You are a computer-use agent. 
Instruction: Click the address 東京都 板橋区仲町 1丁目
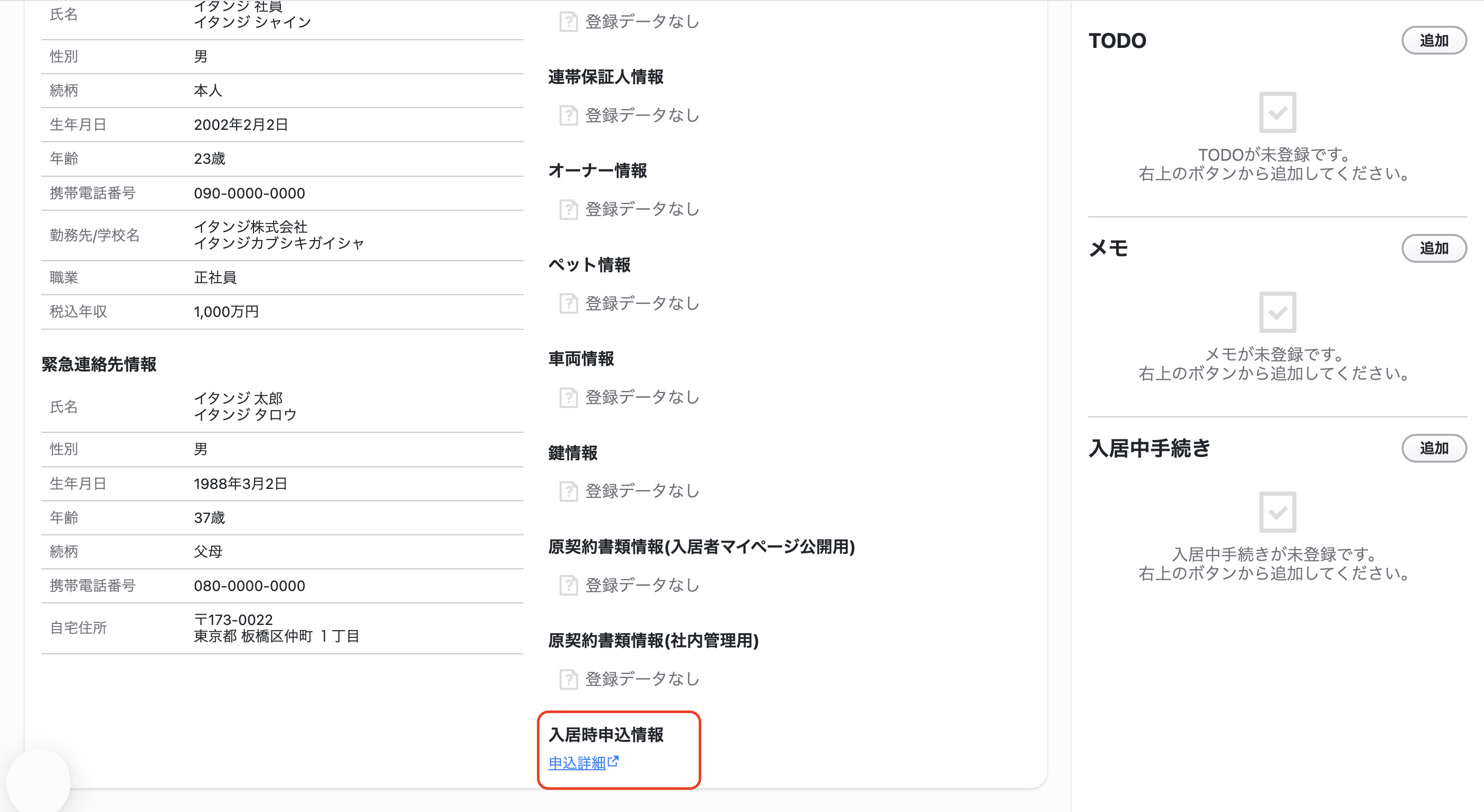(x=277, y=636)
